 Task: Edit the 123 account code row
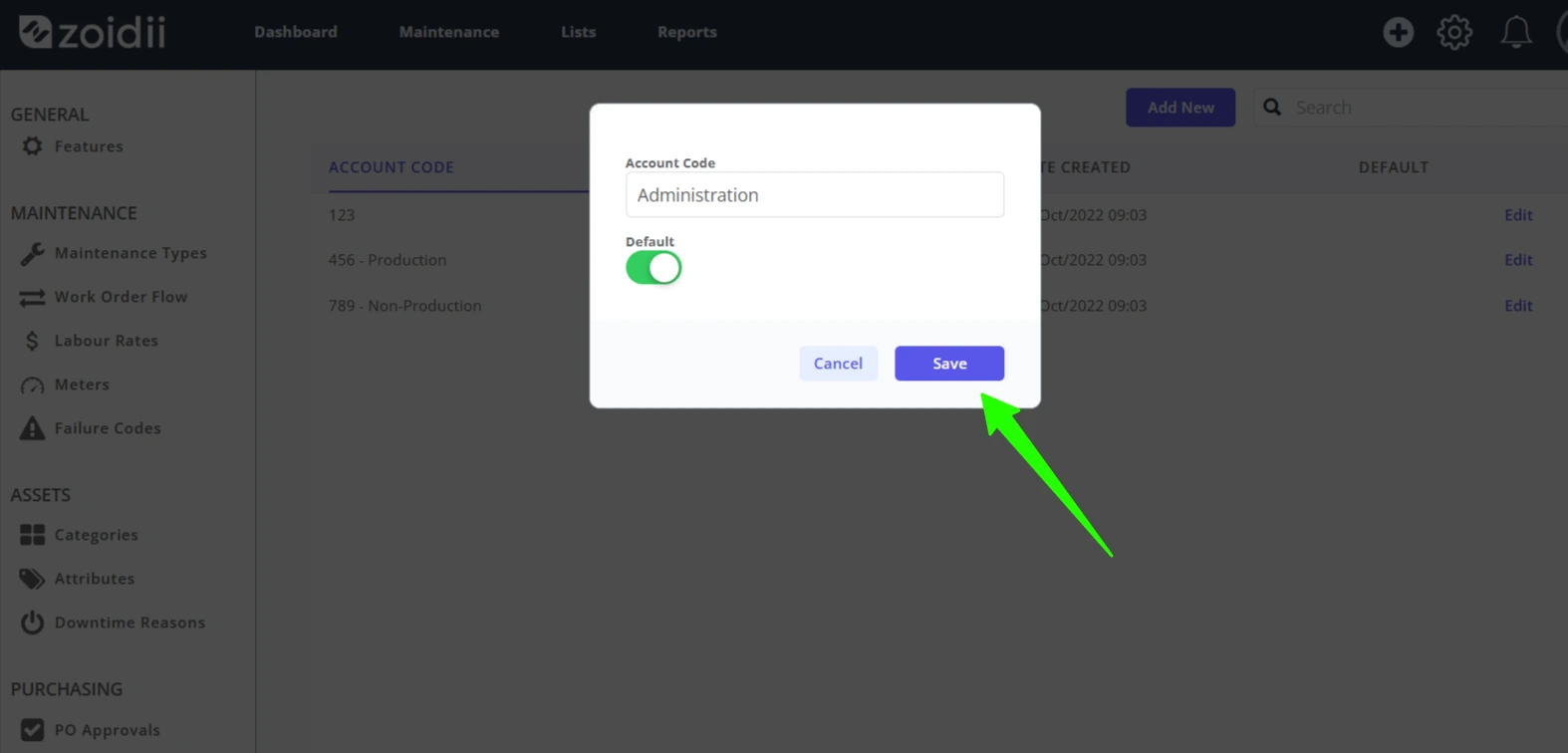point(1518,215)
